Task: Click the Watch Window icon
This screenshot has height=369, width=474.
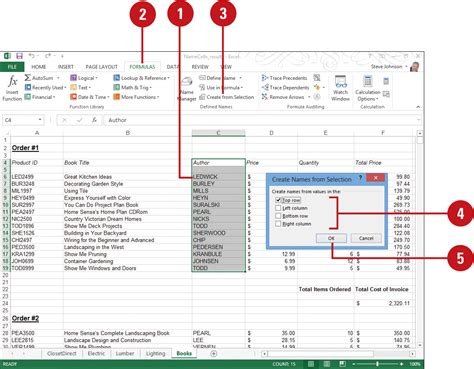Action: (x=341, y=81)
